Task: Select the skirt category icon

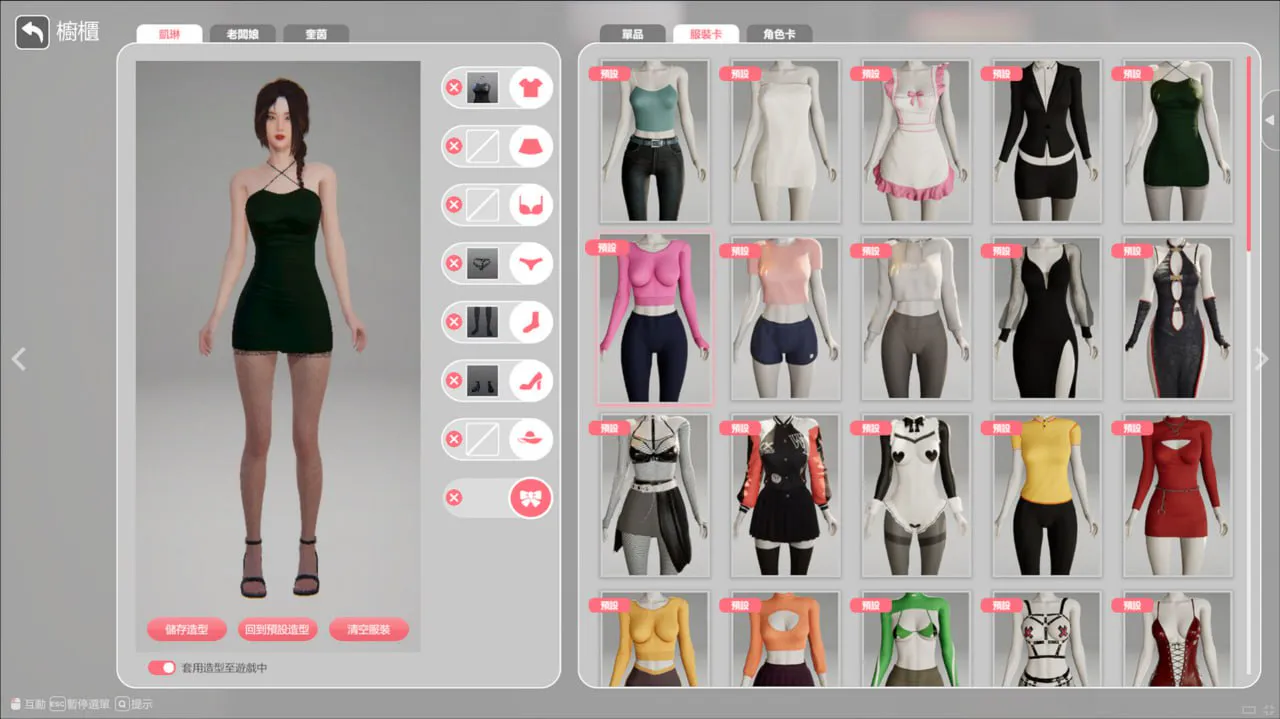Action: coord(530,147)
